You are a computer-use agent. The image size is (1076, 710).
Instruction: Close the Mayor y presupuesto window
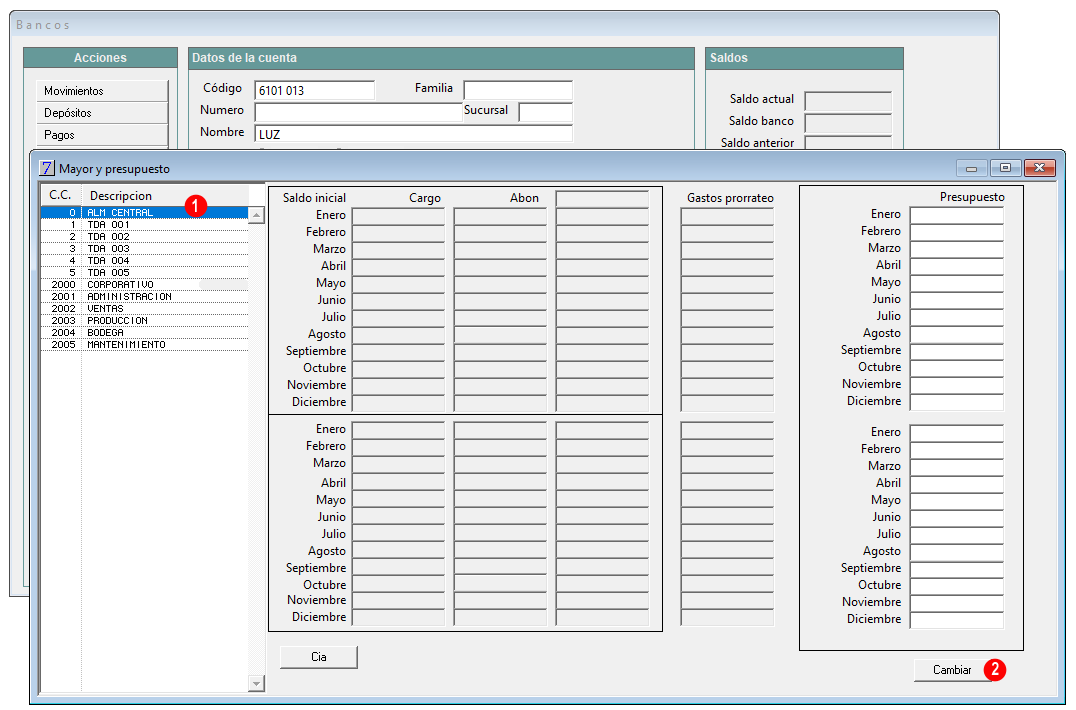tap(1040, 168)
